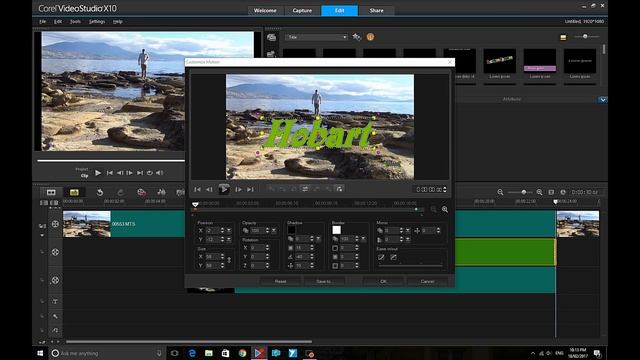Toggle keep aspect ratio lock for Size
Screen dimensions: 640x360
tap(229, 260)
